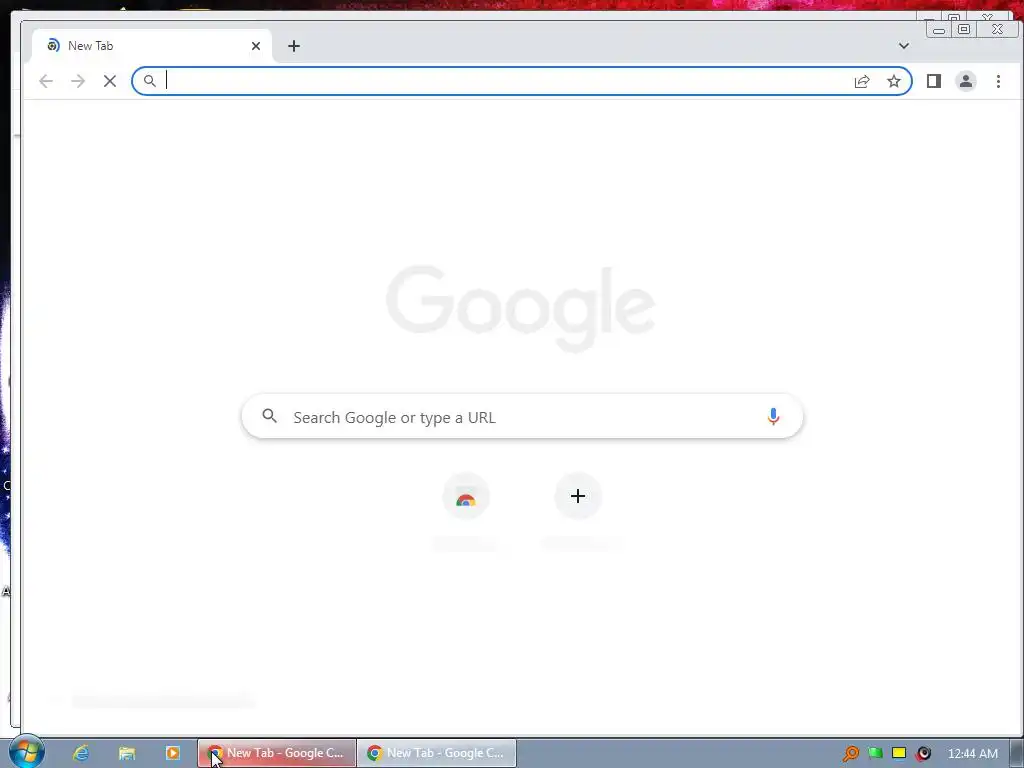Open the Windows Start menu orb
The image size is (1024, 768).
[x=26, y=752]
